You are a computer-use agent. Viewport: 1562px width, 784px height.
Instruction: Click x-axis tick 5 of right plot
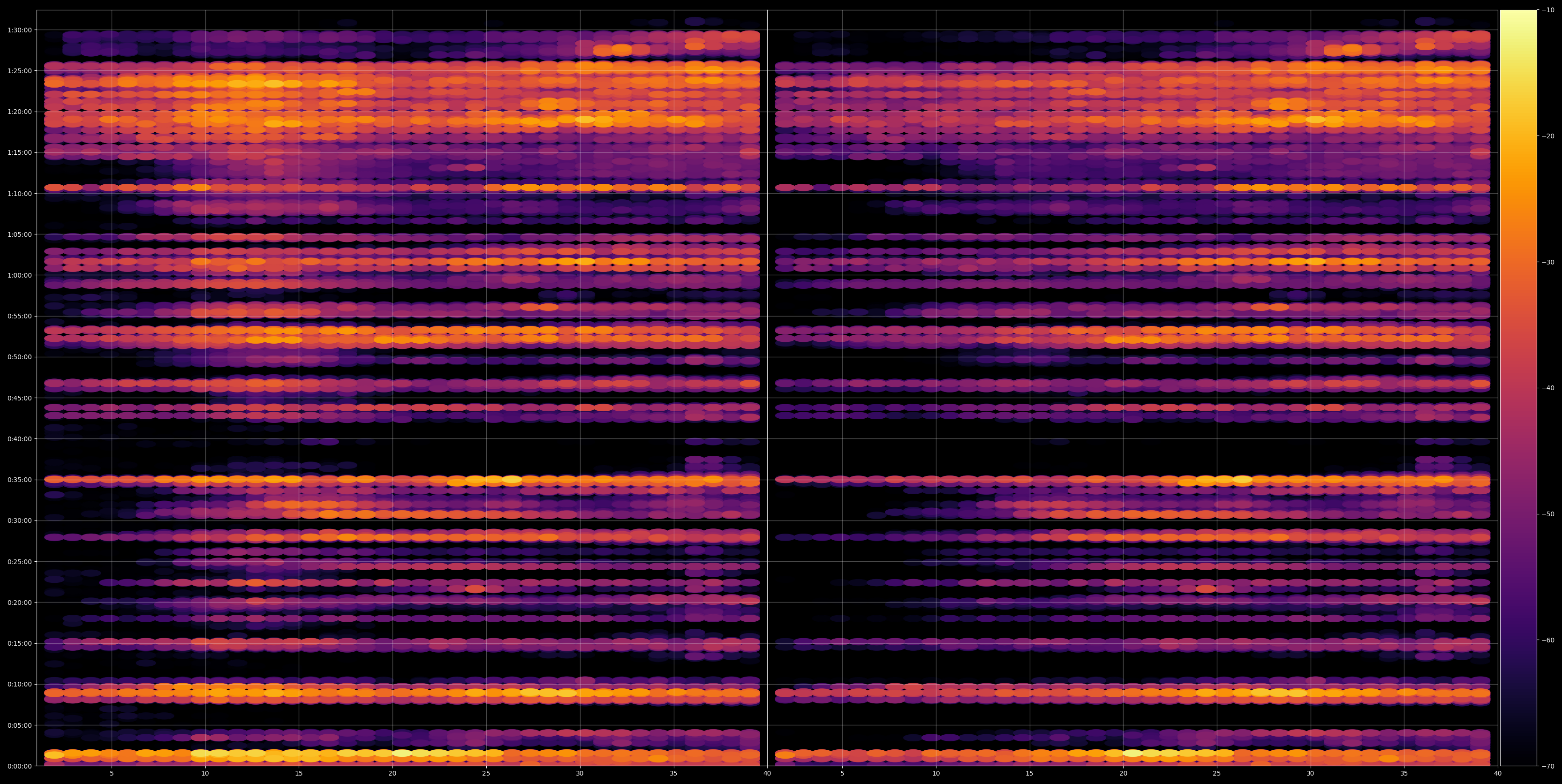tap(842, 774)
